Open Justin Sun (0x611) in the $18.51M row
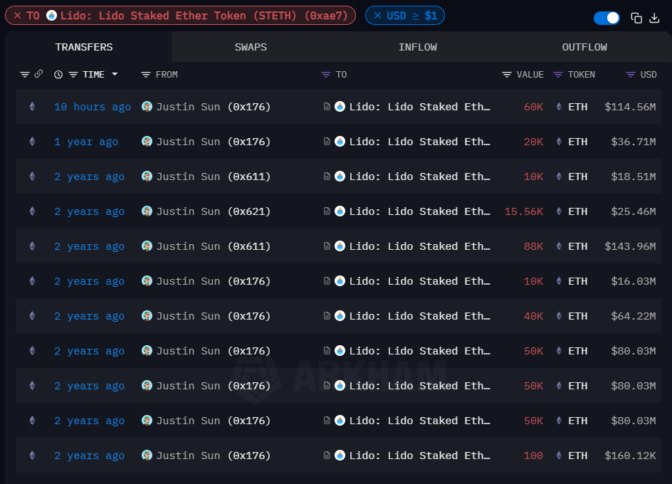The width and height of the screenshot is (672, 484). pos(213,177)
